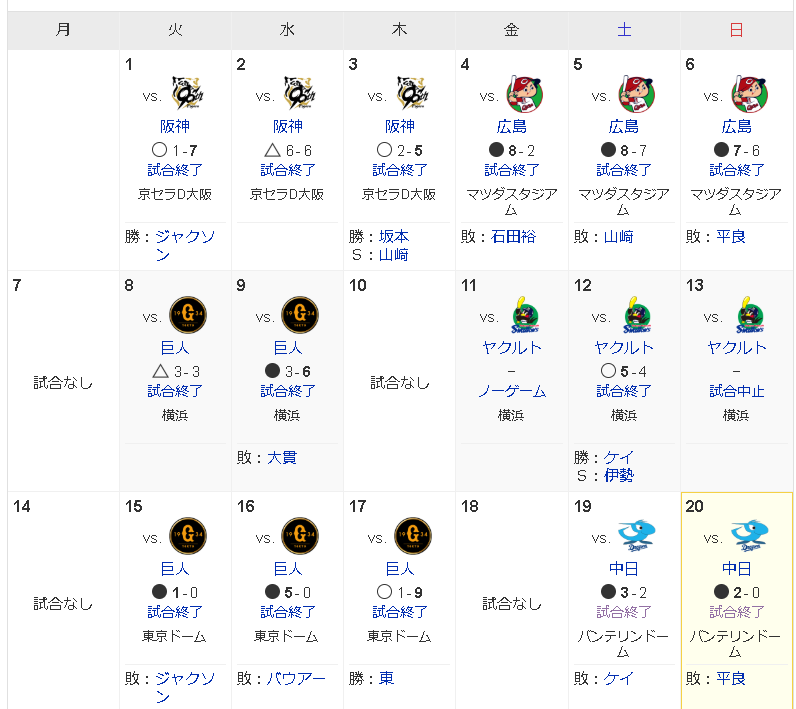796x709 pixels.
Task: Open 中日 team link on day 20
Action: (736, 569)
